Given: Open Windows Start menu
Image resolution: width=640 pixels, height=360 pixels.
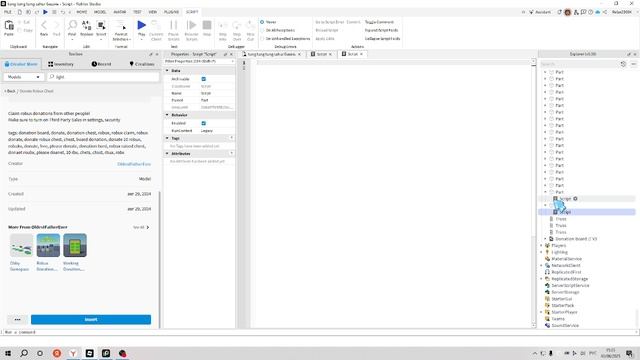Looking at the screenshot, I should tap(8, 353).
